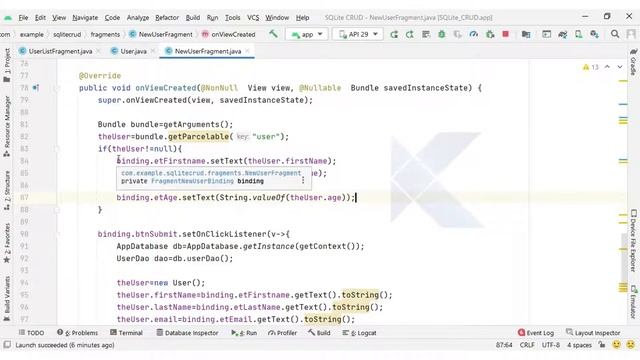This screenshot has width=640, height=360.
Task: Click the account avatar icon in toolbar
Action: [631, 34]
